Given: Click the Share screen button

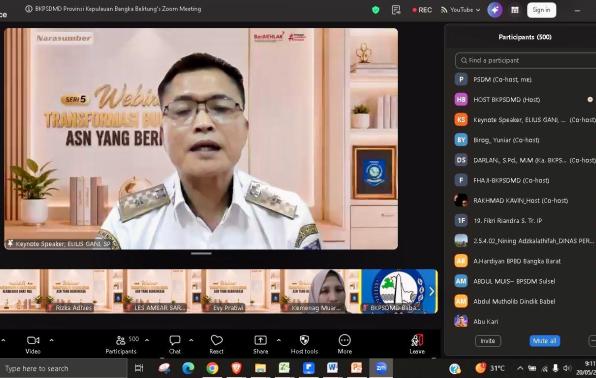Looking at the screenshot, I should [x=261, y=345].
